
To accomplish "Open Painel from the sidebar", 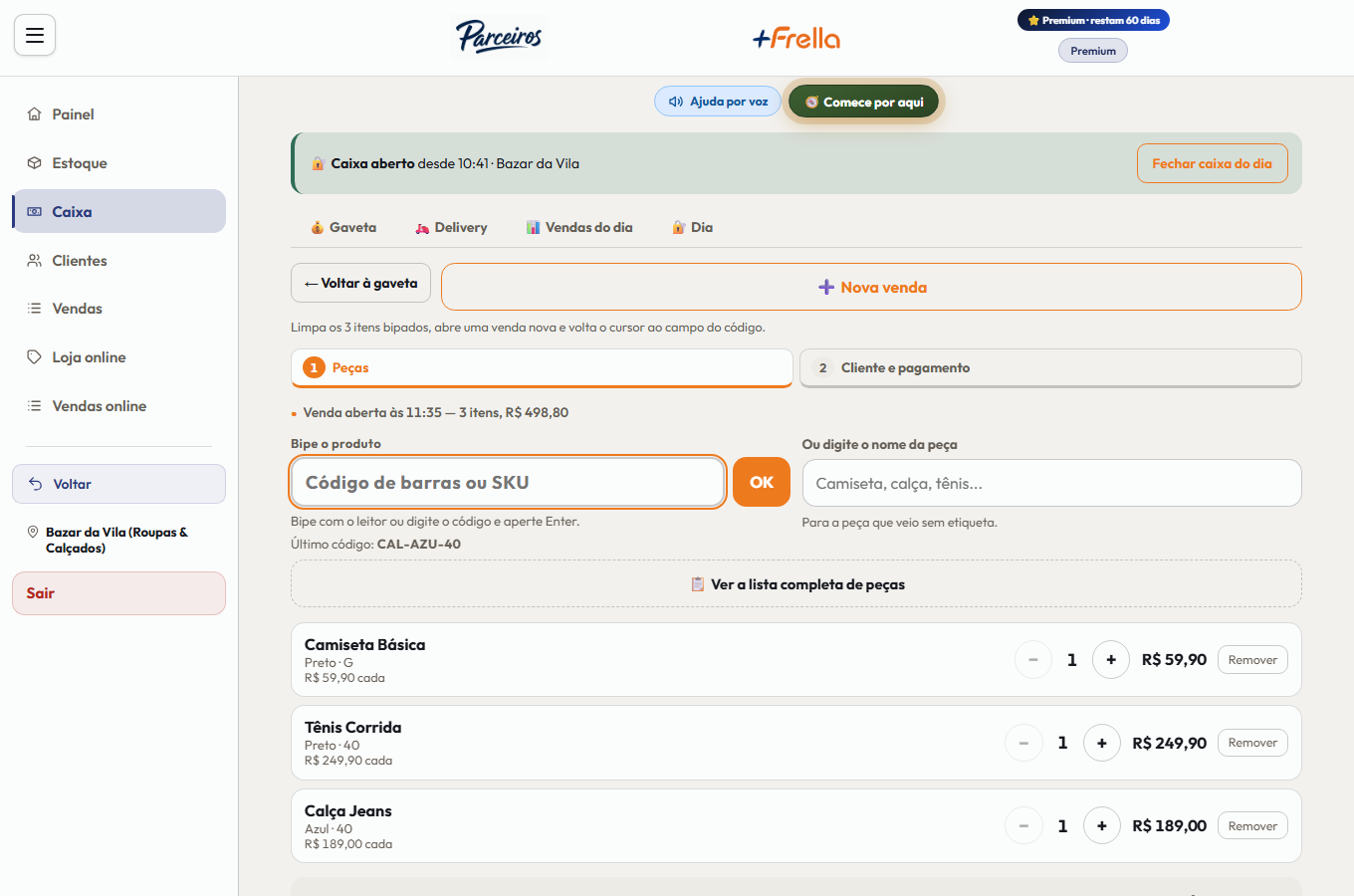I will (x=118, y=114).
